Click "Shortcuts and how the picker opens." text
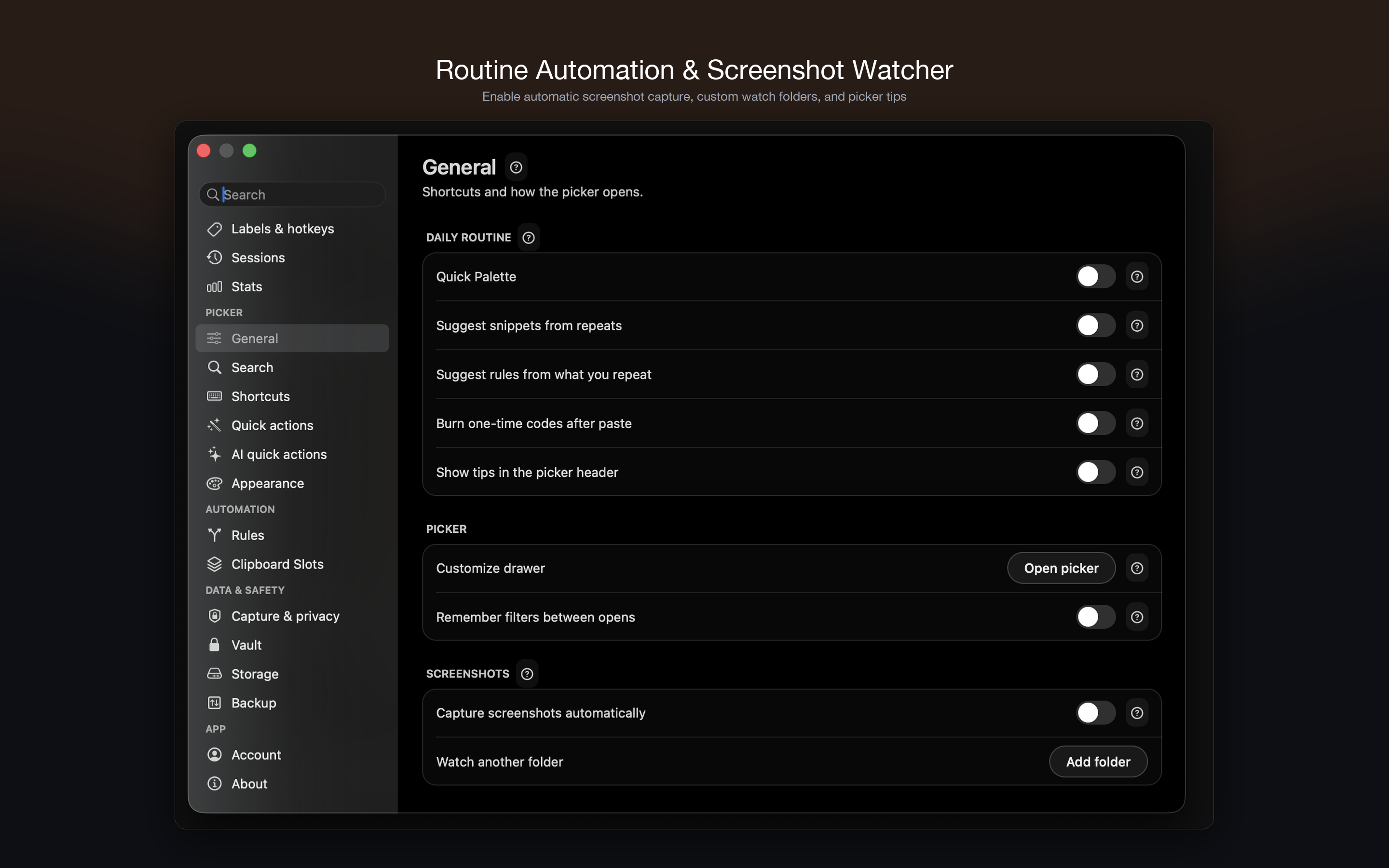Image resolution: width=1389 pixels, height=868 pixels. [x=532, y=192]
